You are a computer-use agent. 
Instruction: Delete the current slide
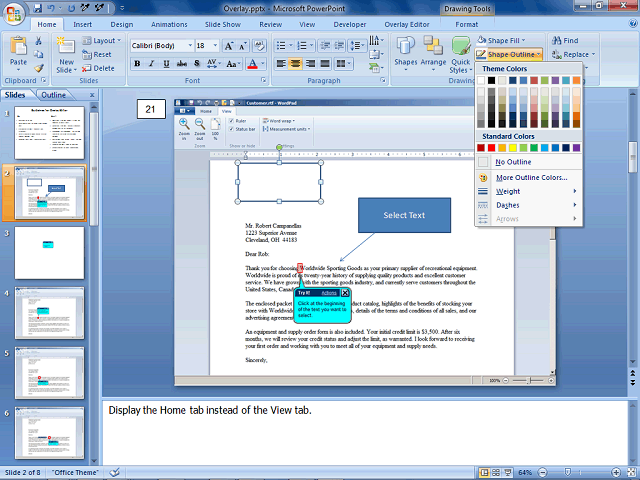pyautogui.click(x=98, y=68)
